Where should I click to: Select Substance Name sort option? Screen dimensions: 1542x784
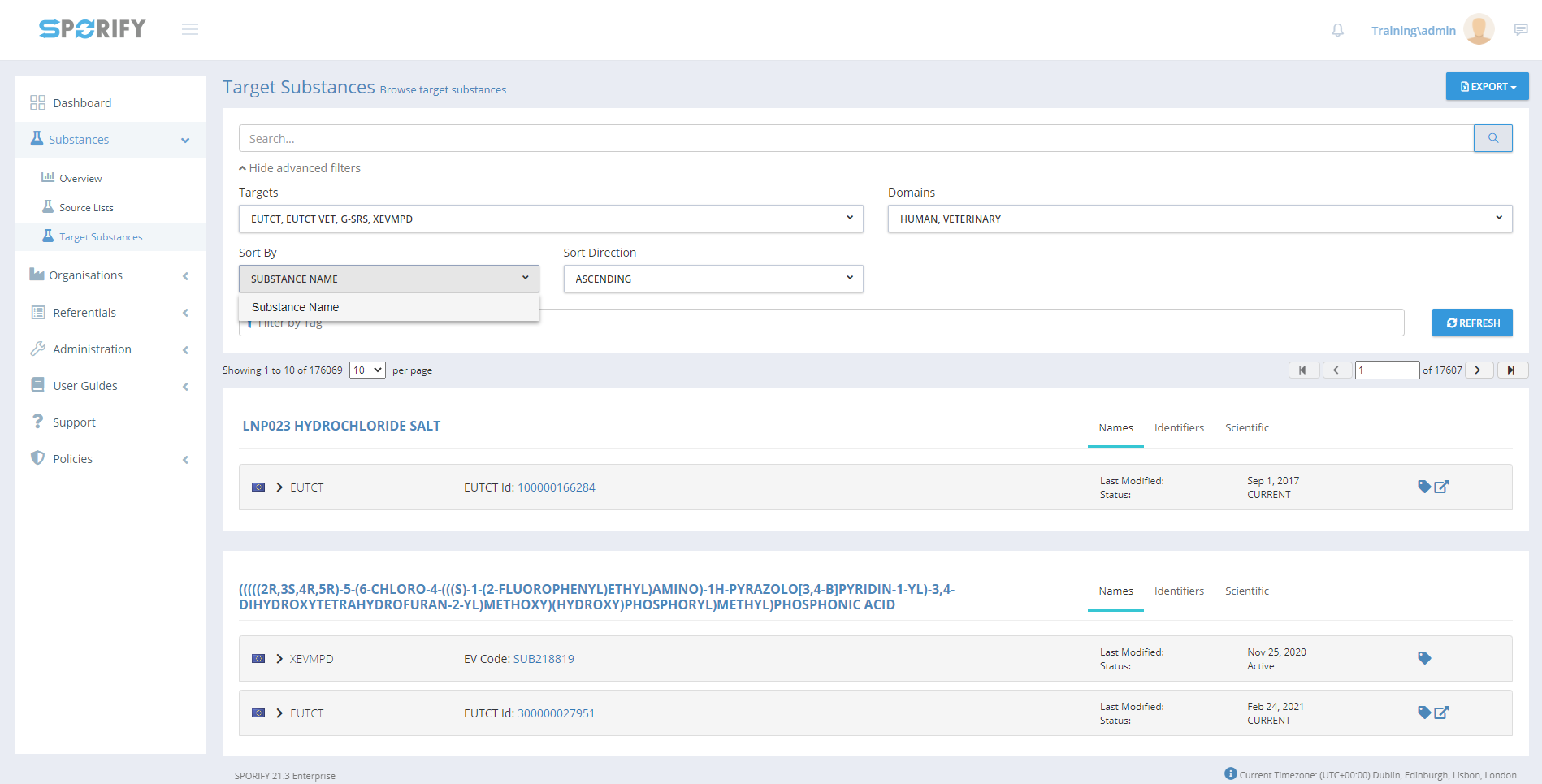coord(296,307)
